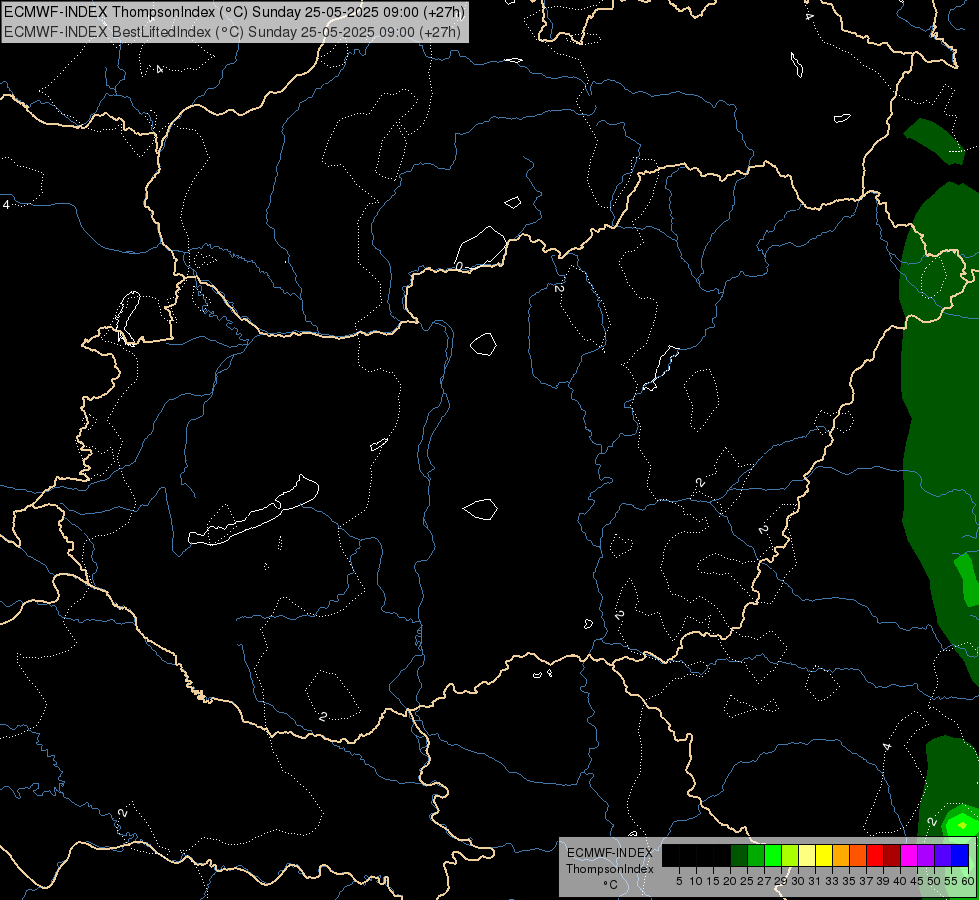Click the legend tick label 40
Viewport: 979px width, 900px height.
coord(900,881)
